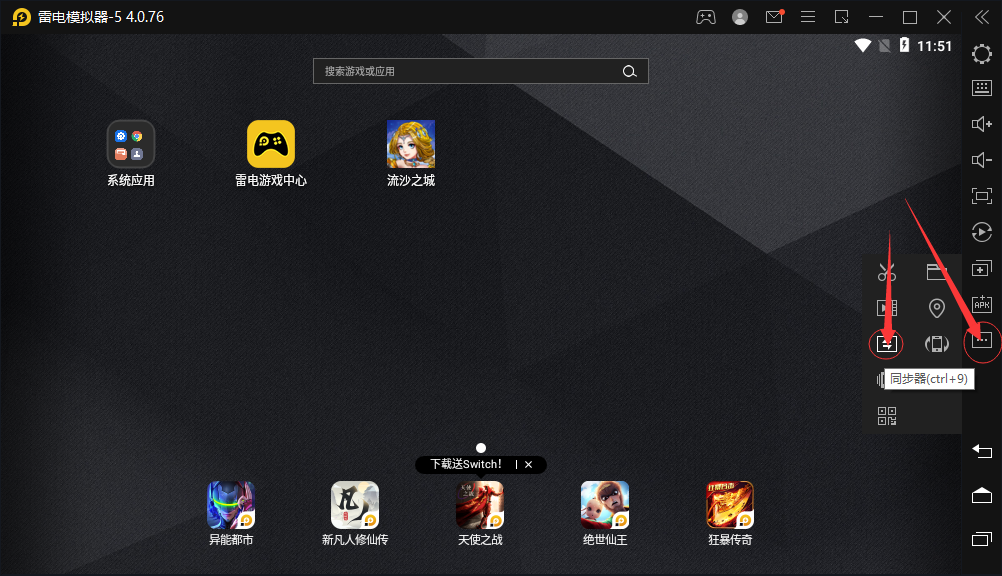Viewport: 1002px width, 576px height.
Task: Open the multi-instance manager icon
Action: click(x=982, y=269)
